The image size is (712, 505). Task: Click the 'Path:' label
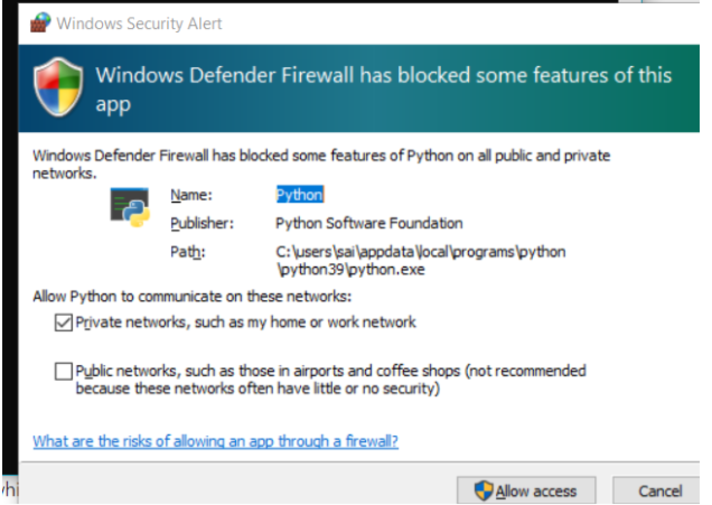[x=187, y=251]
